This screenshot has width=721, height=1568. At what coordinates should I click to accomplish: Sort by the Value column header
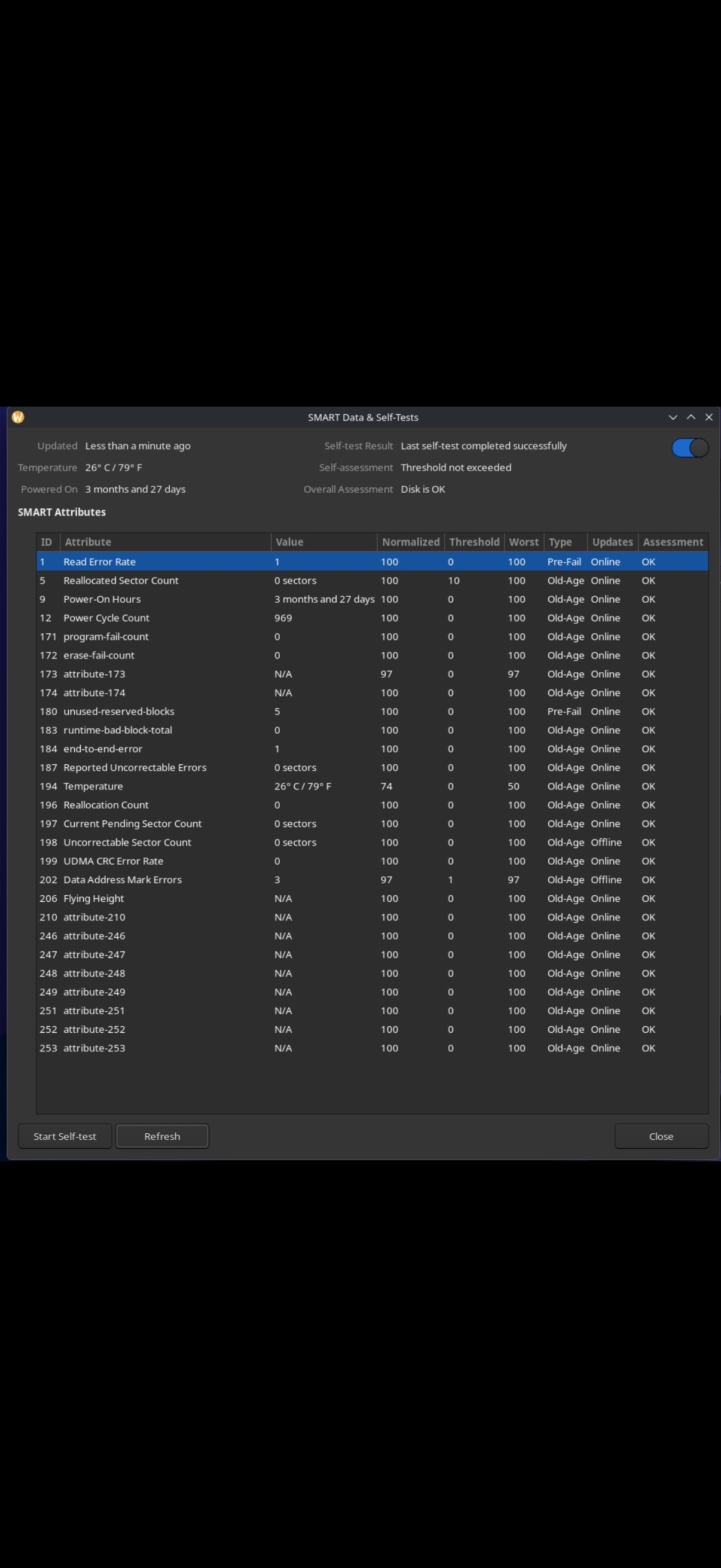[322, 542]
